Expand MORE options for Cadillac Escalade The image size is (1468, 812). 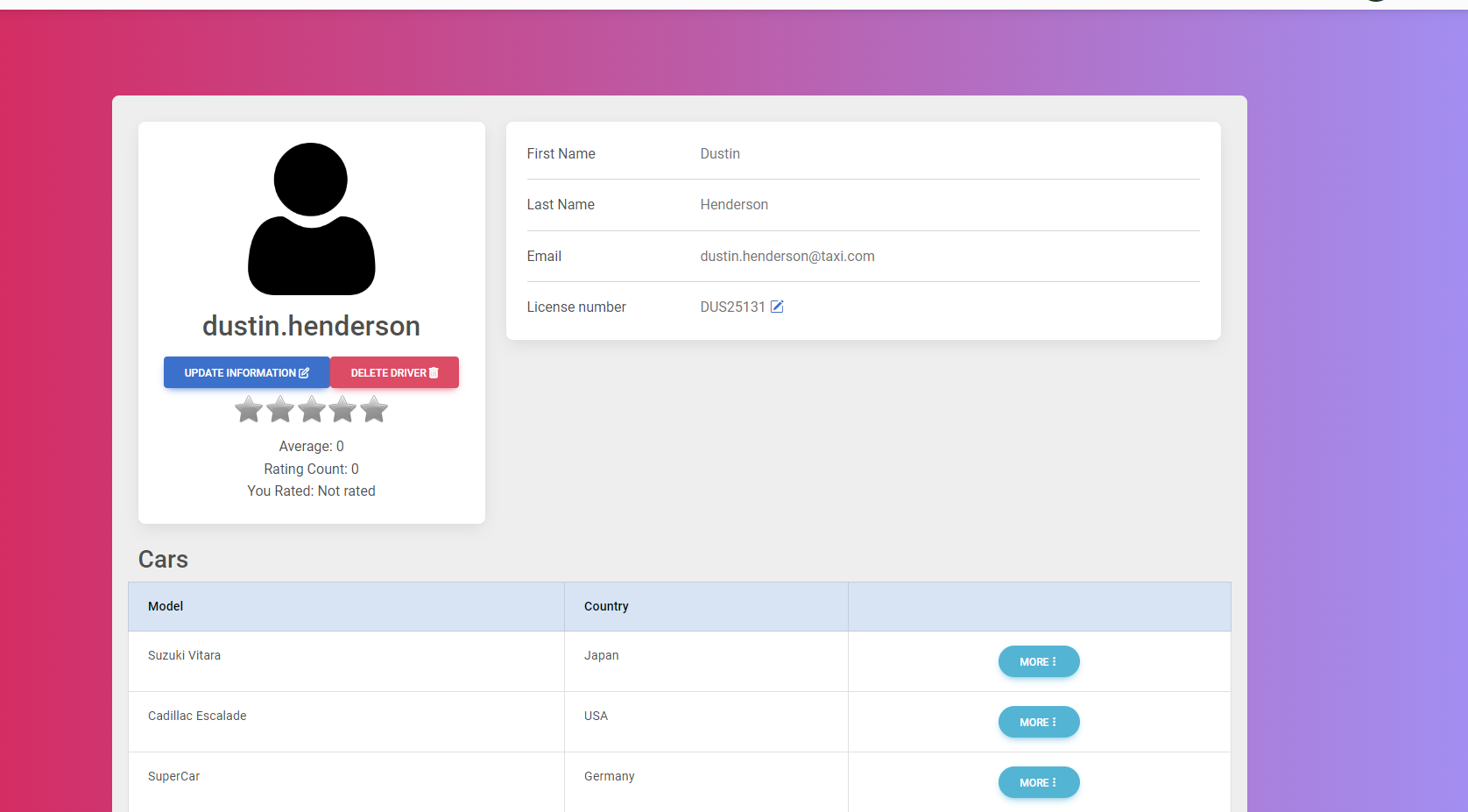coord(1039,722)
